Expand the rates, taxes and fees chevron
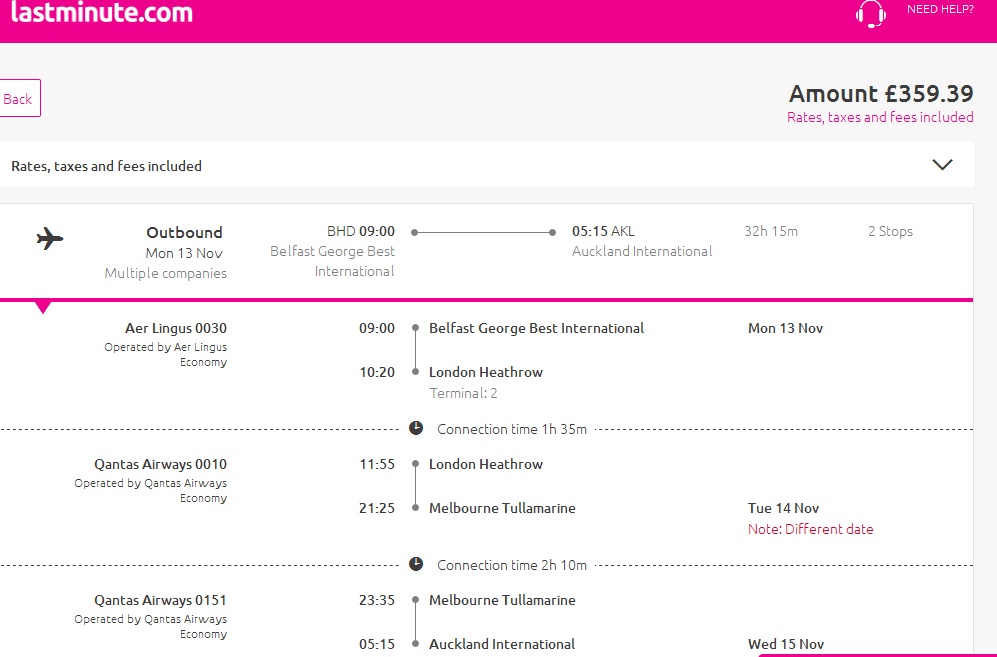This screenshot has height=657, width=997. (942, 165)
